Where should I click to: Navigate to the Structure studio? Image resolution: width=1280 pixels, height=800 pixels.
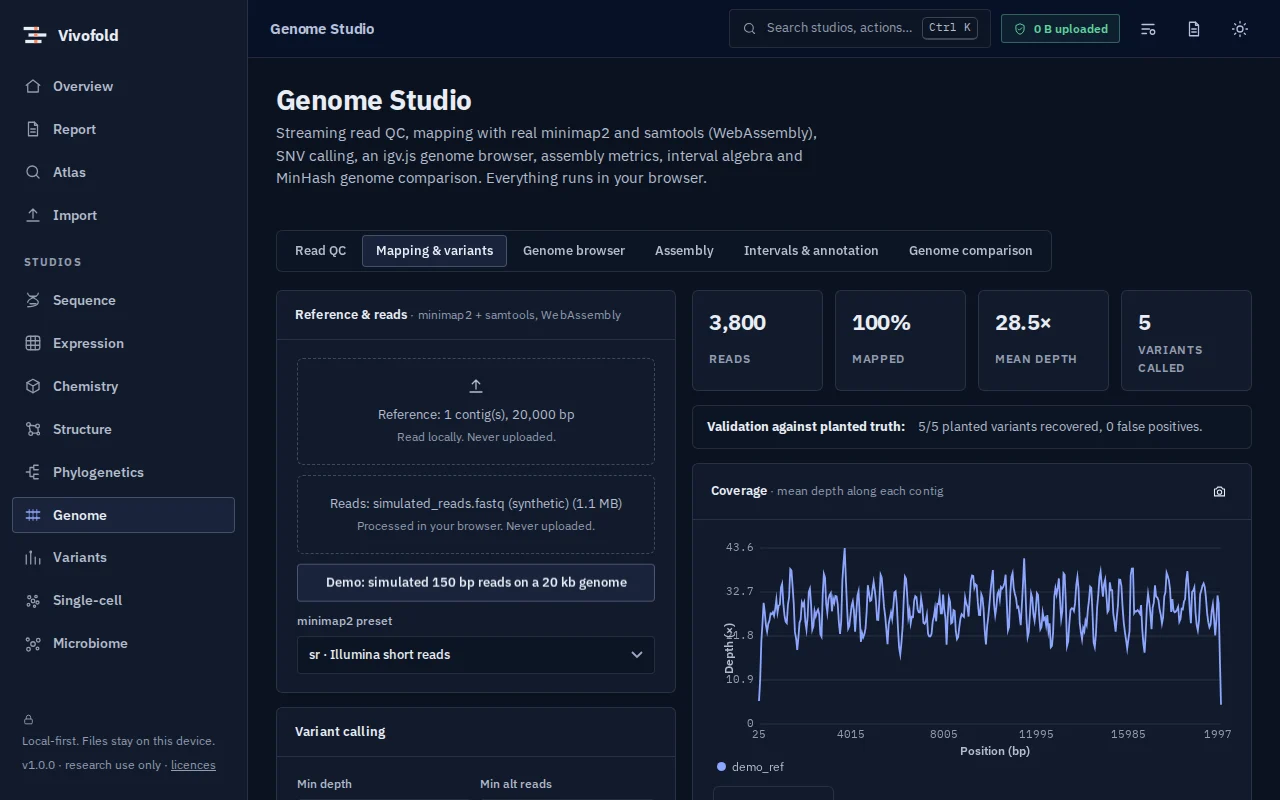123,429
